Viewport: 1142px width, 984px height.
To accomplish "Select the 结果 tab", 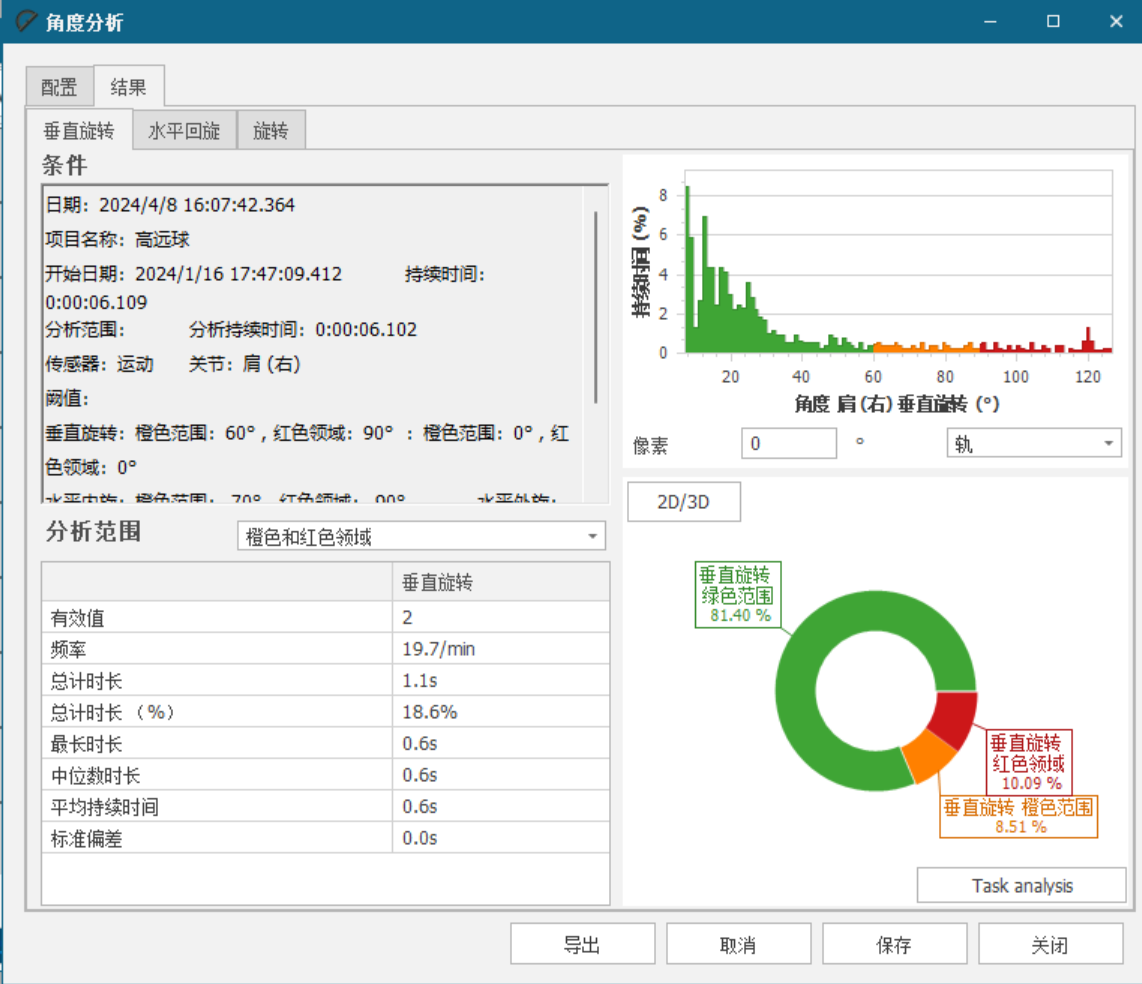I will tap(128, 87).
